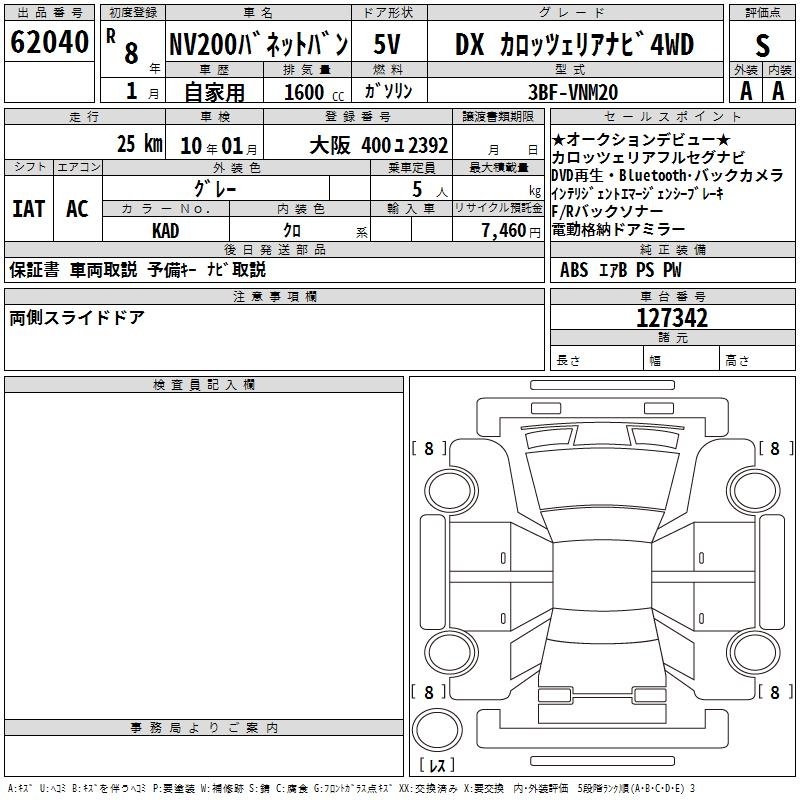Screen dimensions: 800x800
Task: Click the mileage value 25 km
Action: [139, 144]
